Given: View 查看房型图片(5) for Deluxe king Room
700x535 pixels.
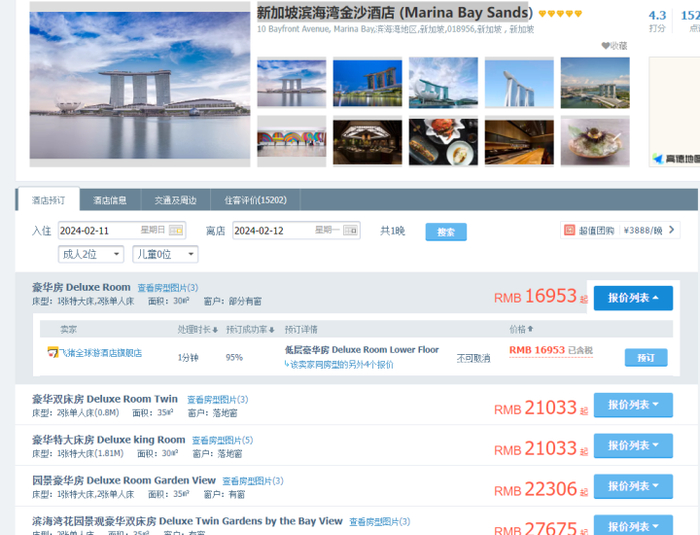Looking at the screenshot, I should coord(222,440).
